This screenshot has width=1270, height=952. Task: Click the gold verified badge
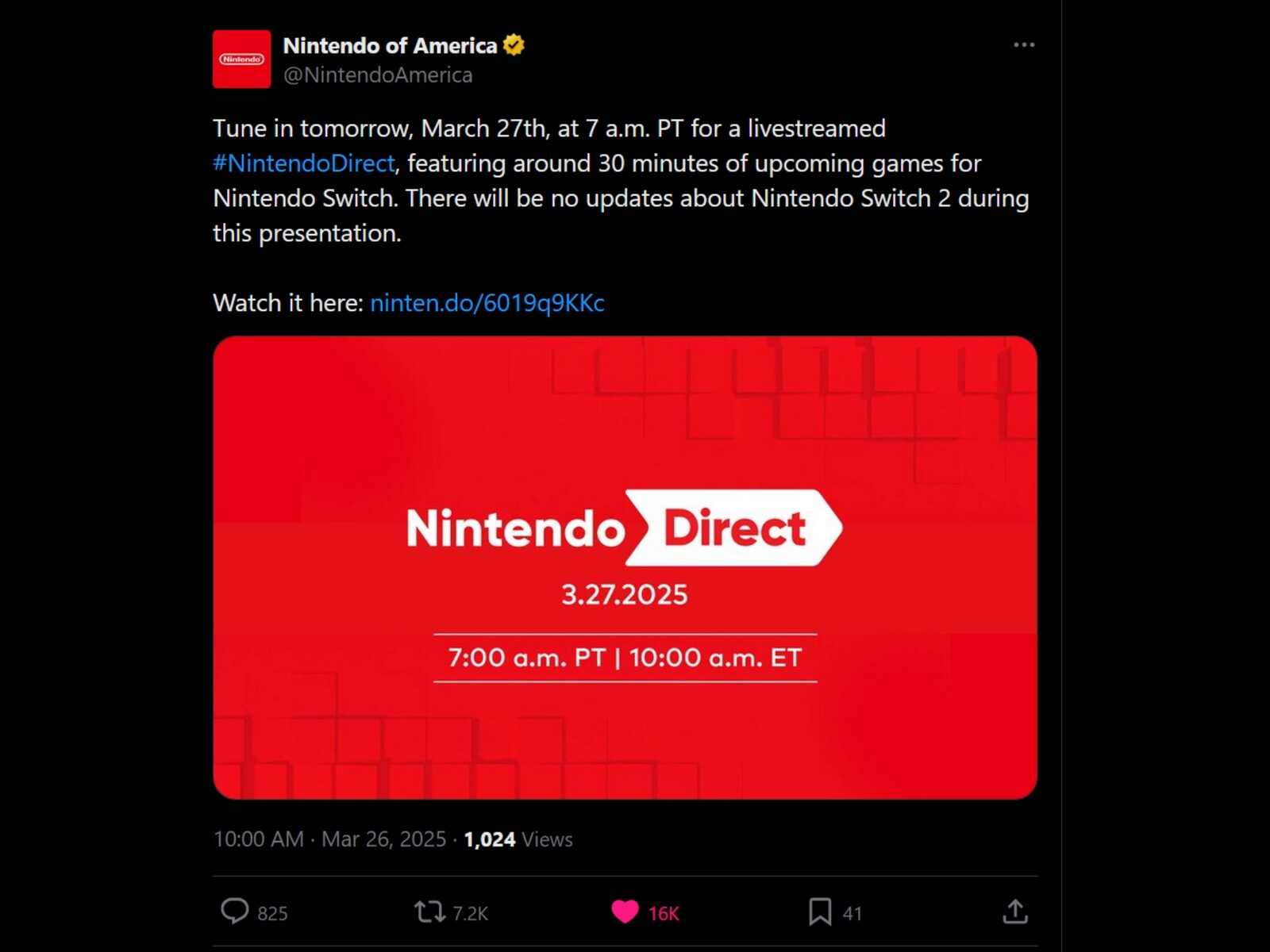[514, 45]
